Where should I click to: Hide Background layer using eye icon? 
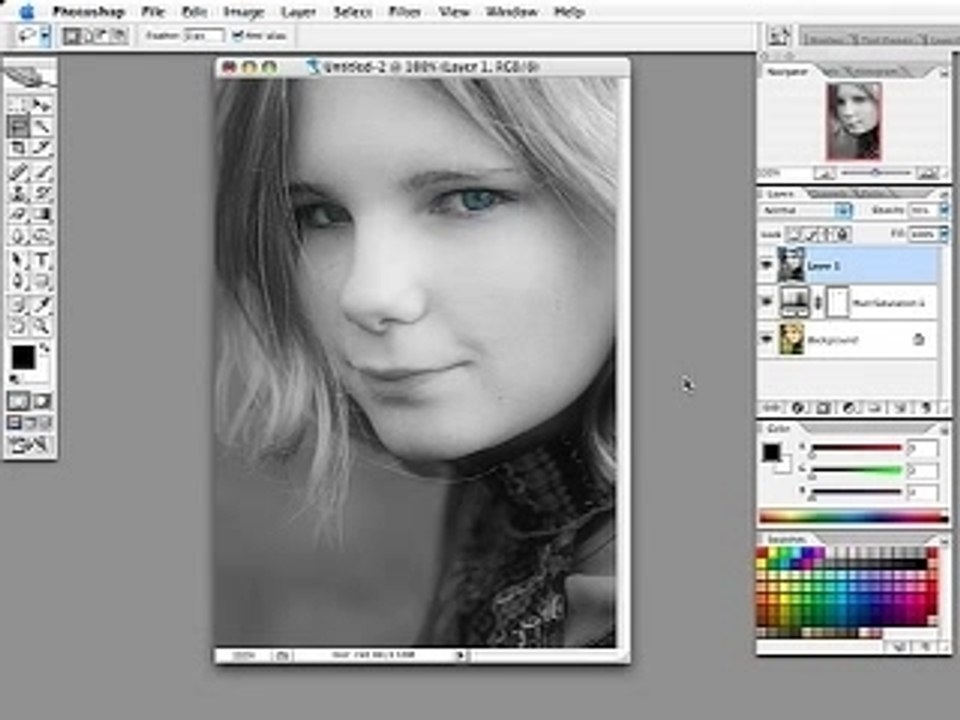pyautogui.click(x=767, y=339)
